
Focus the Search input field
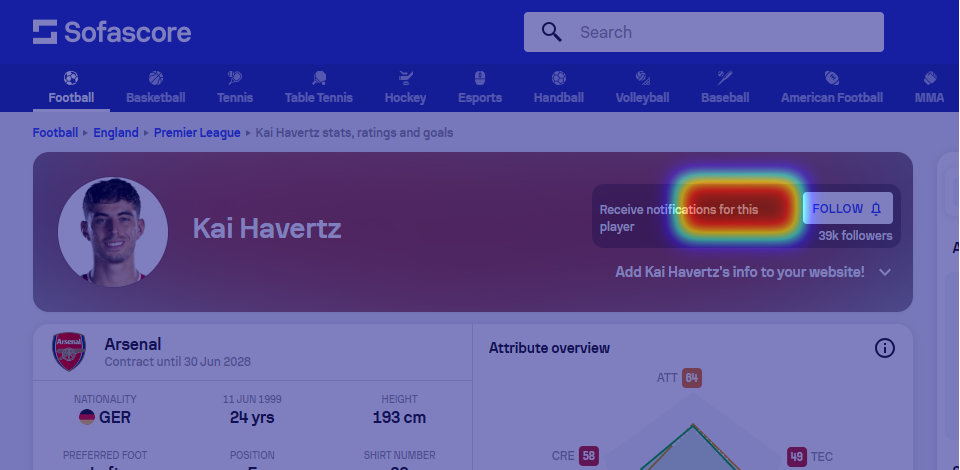click(703, 32)
